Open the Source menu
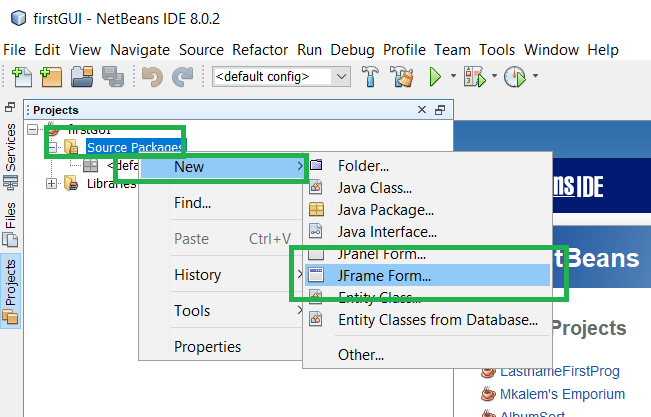The image size is (651, 417). tap(201, 50)
